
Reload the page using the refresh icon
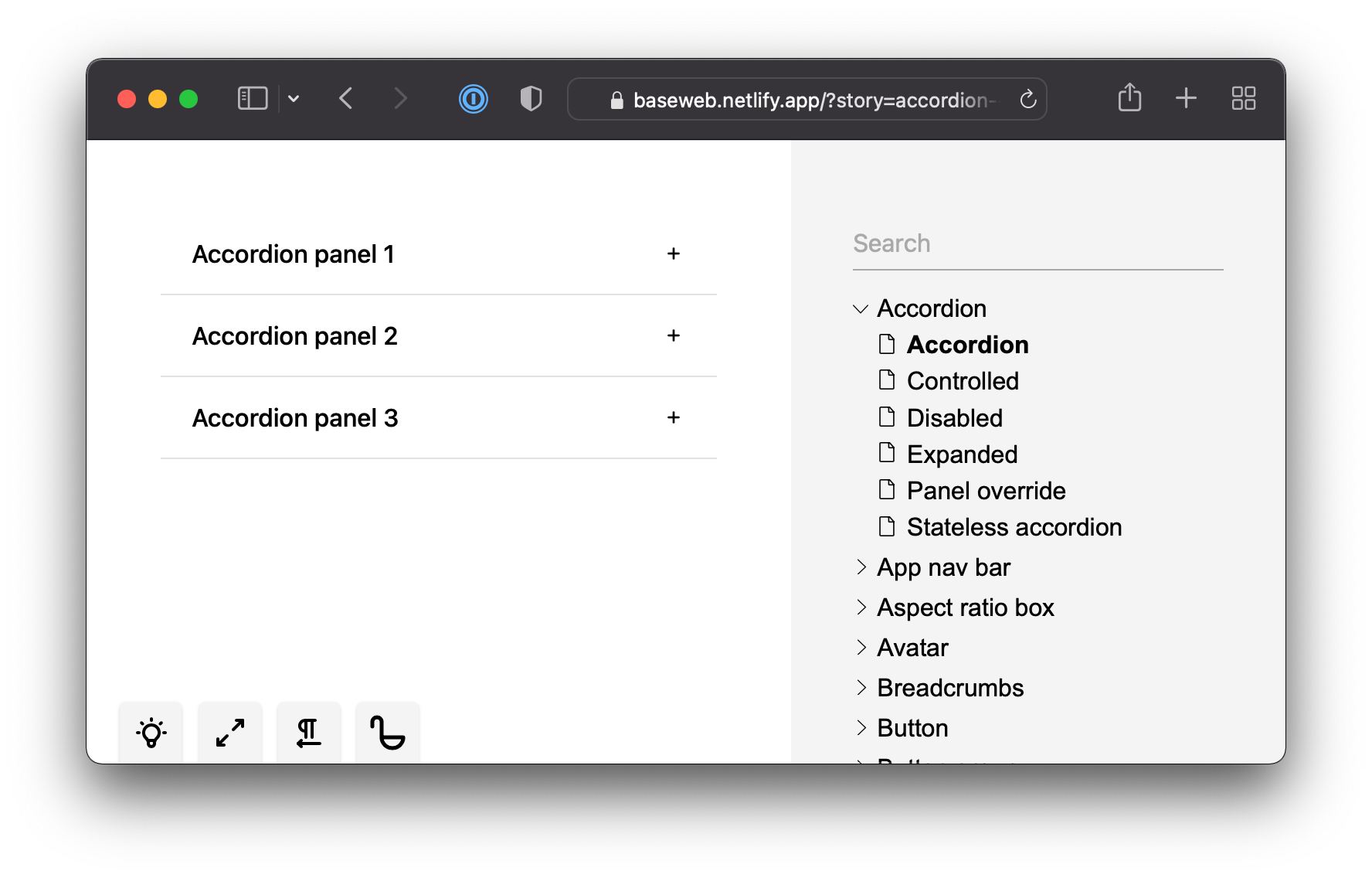[x=1028, y=99]
